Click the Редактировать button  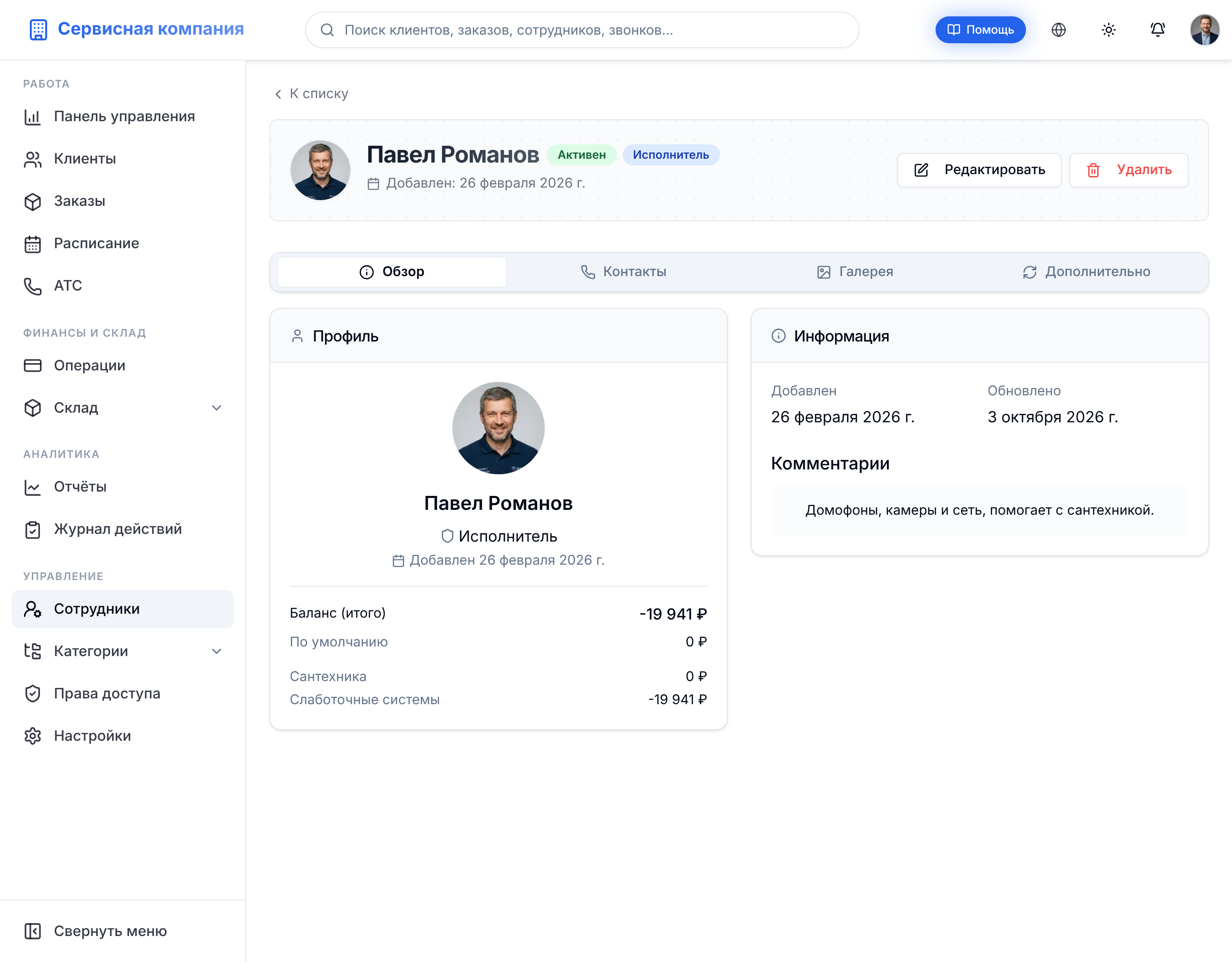tap(979, 170)
